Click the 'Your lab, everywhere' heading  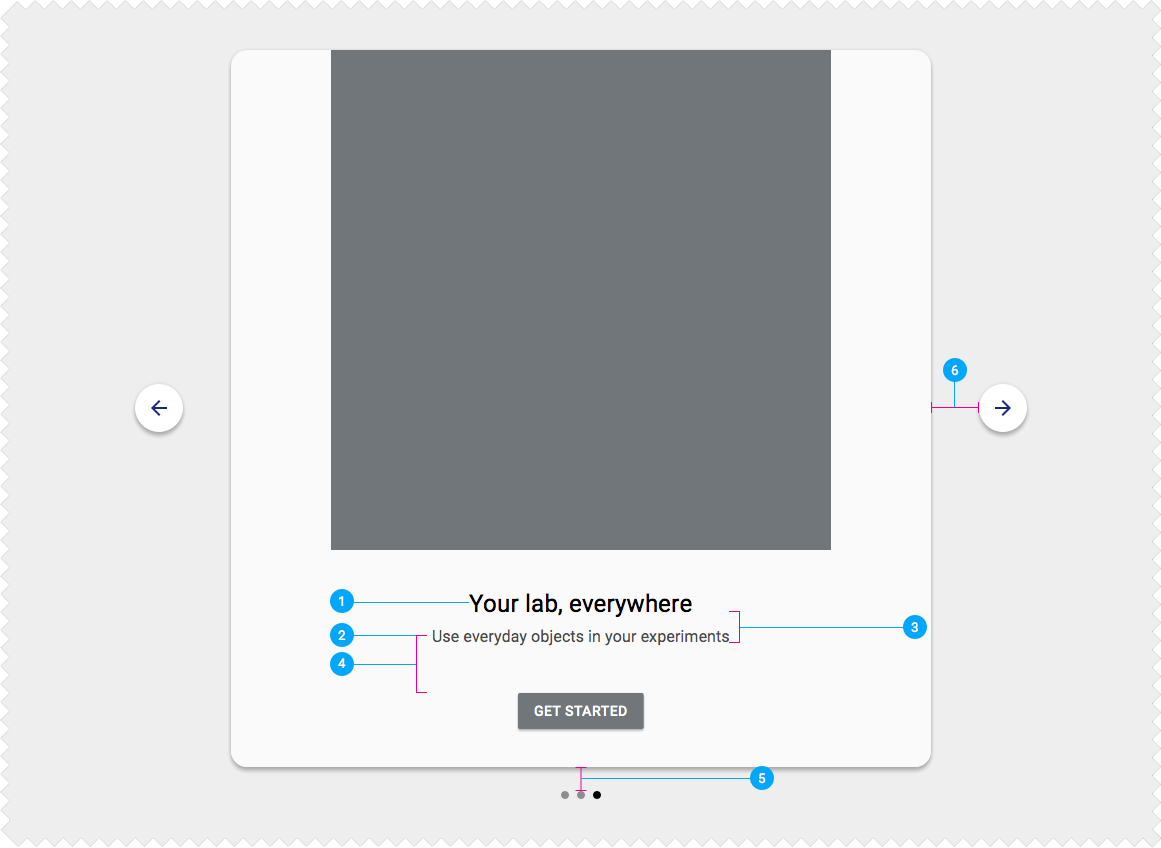pos(580,604)
